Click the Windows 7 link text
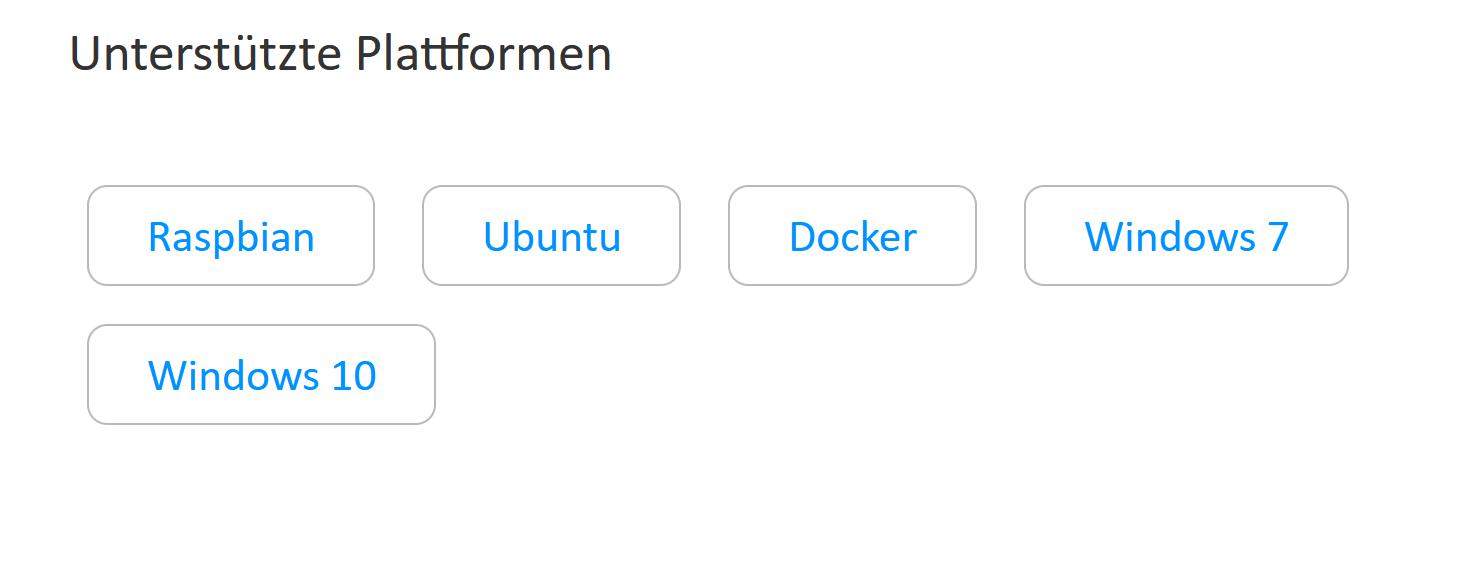Image resolution: width=1465 pixels, height=570 pixels. point(1186,237)
